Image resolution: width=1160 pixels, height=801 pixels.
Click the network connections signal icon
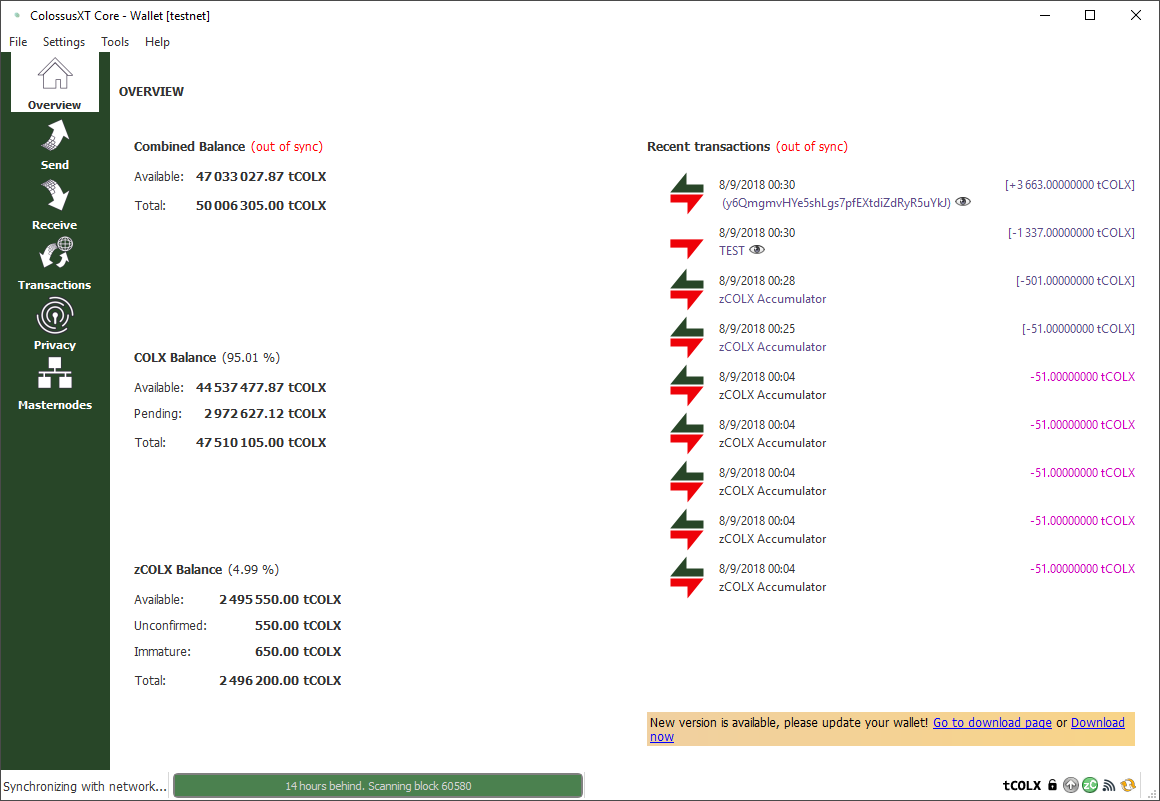click(1108, 785)
